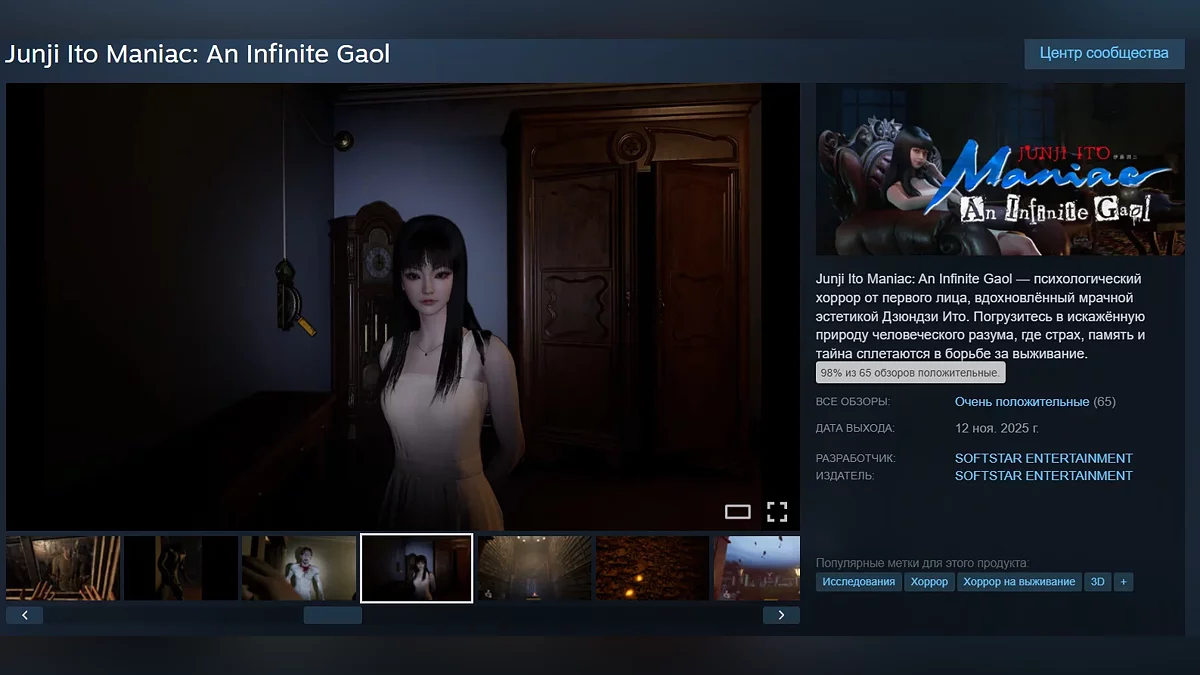
Task: Select the library corridor thumbnail
Action: [x=535, y=568]
